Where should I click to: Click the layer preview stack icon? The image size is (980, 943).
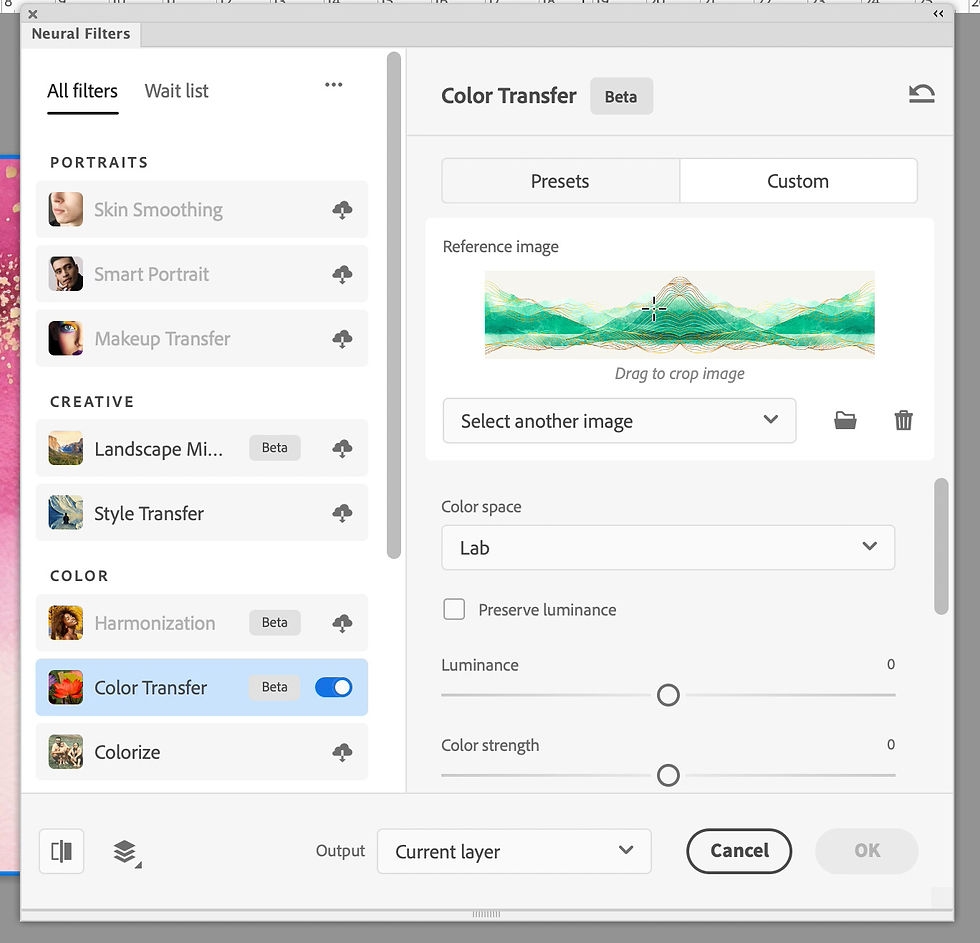[x=125, y=852]
